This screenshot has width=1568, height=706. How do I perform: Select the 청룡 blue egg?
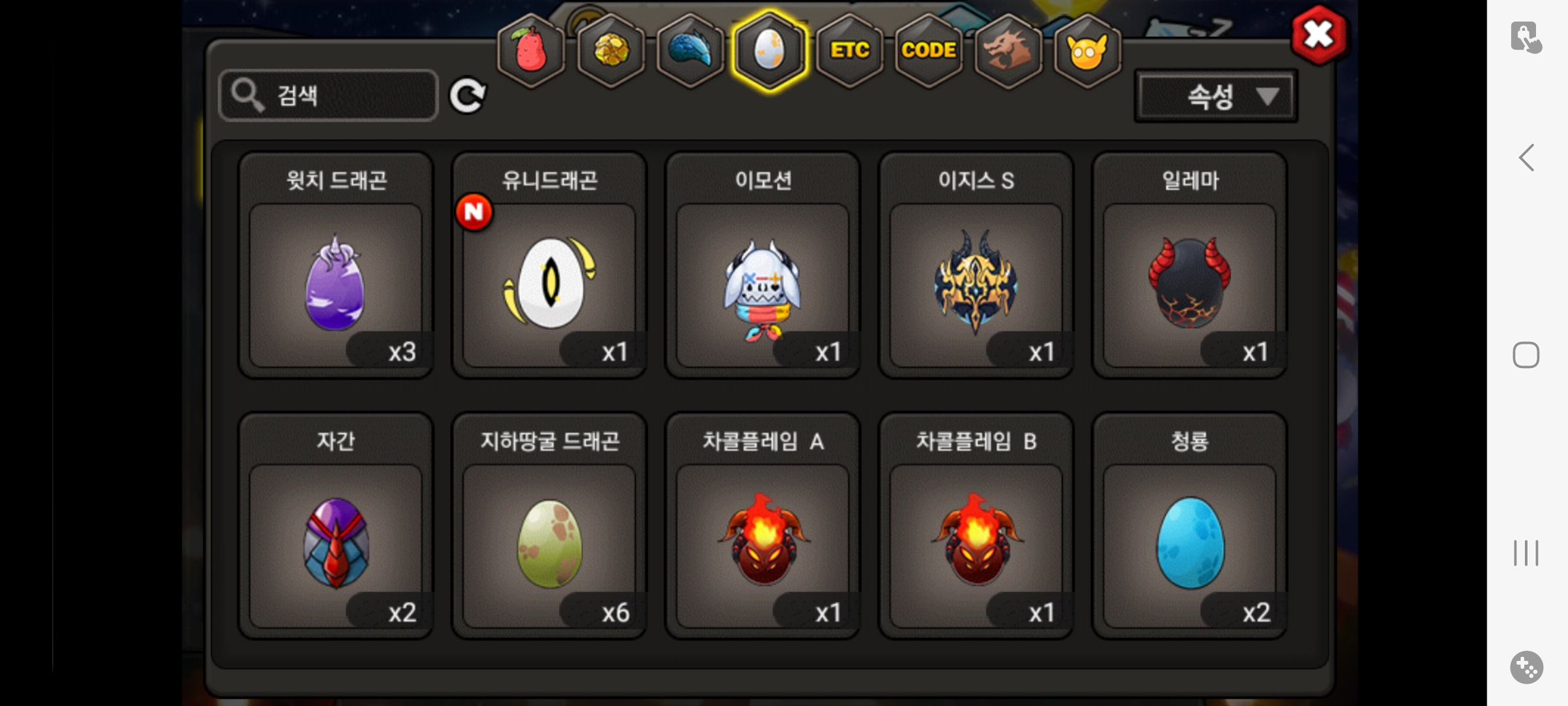[x=1190, y=526]
